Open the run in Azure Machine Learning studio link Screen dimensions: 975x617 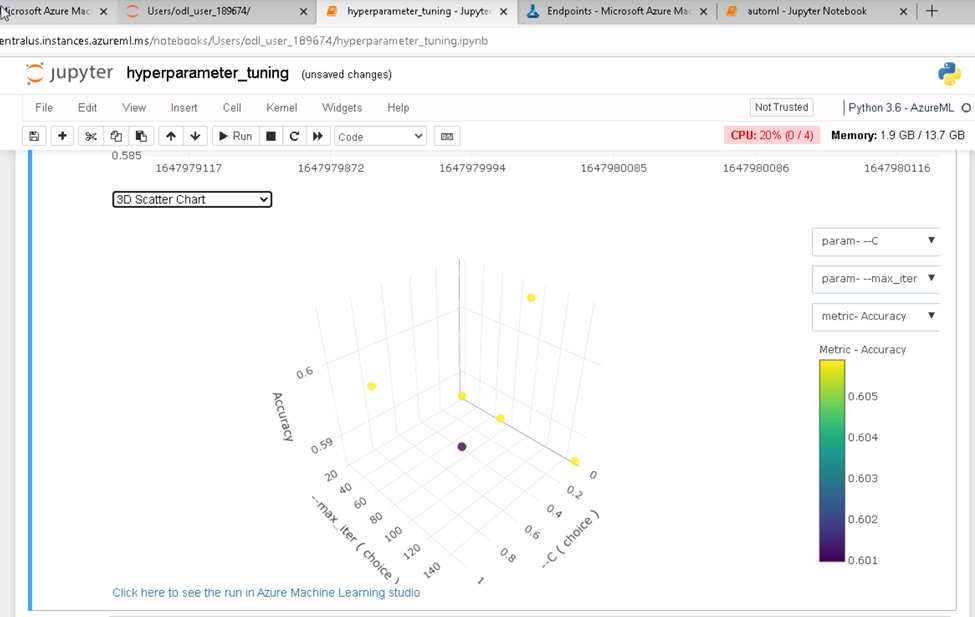(x=266, y=593)
